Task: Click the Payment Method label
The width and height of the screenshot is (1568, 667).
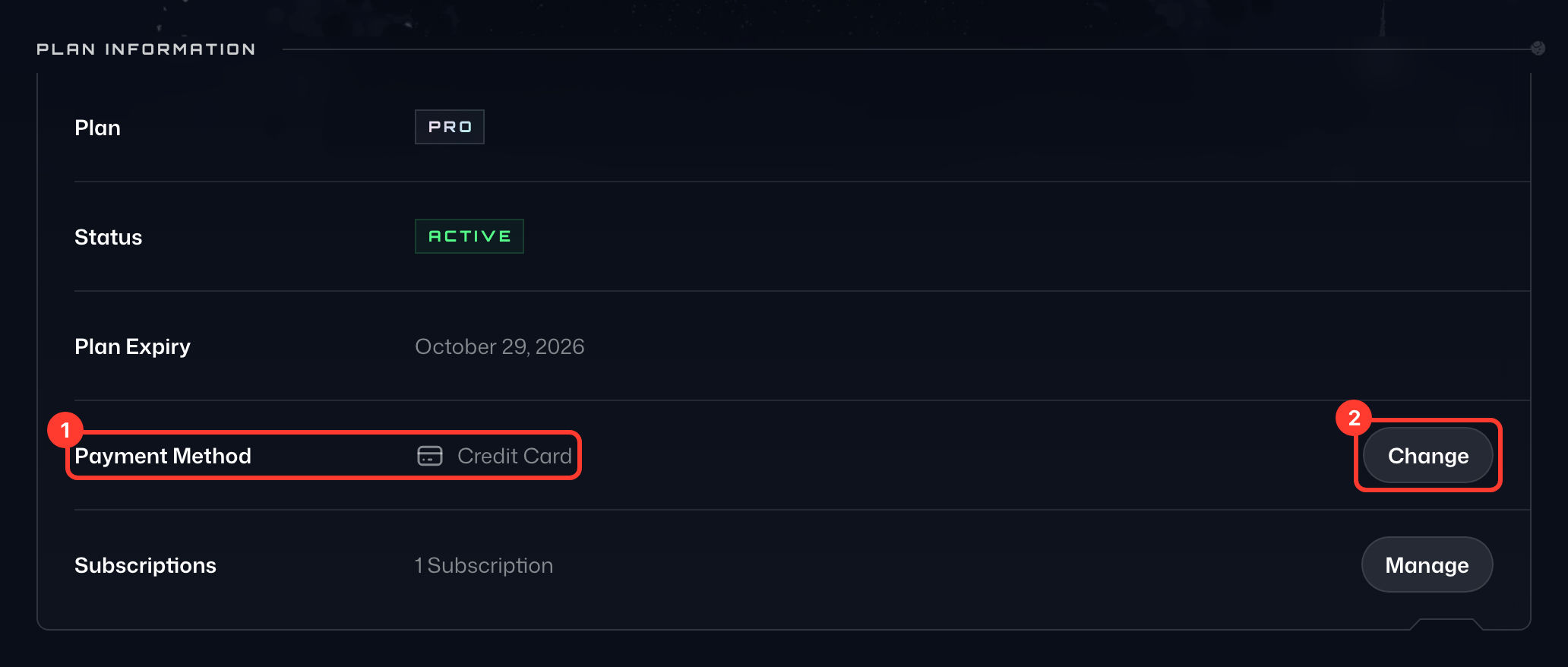Action: 163,456
